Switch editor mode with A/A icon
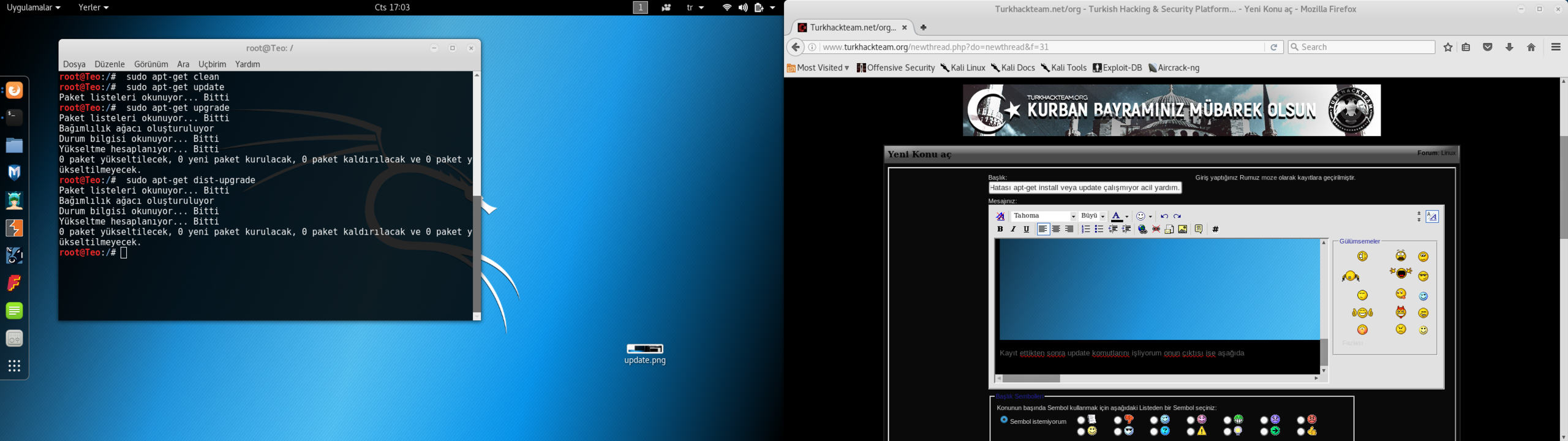The height and width of the screenshot is (441, 1568). pos(1432,216)
